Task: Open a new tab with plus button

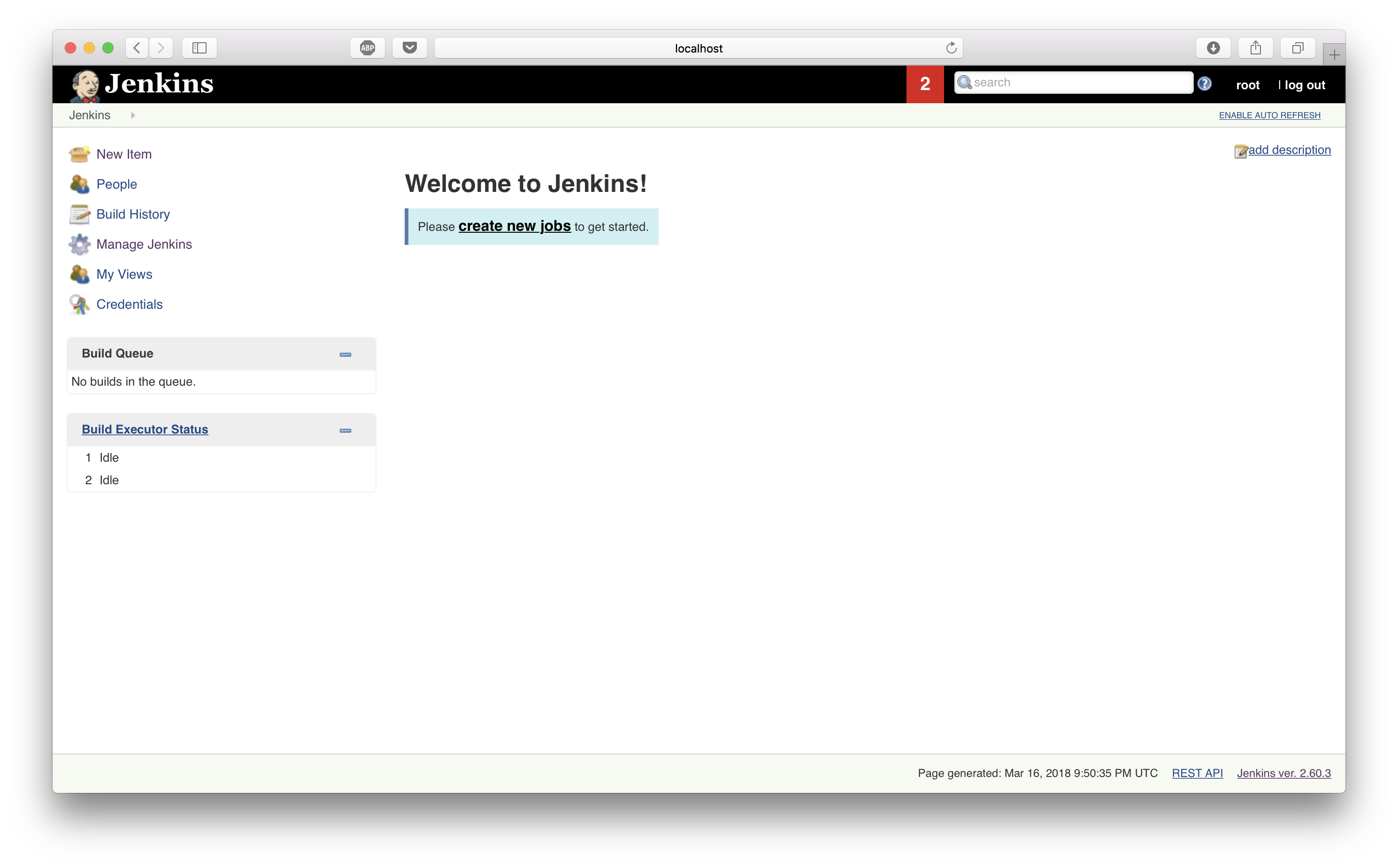Action: (x=1334, y=55)
